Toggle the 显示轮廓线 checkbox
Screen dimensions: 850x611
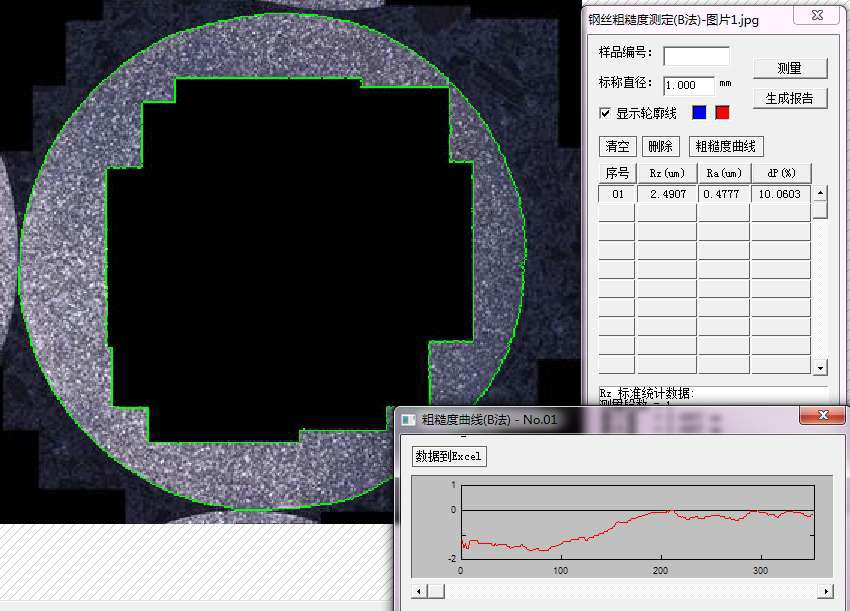[605, 113]
